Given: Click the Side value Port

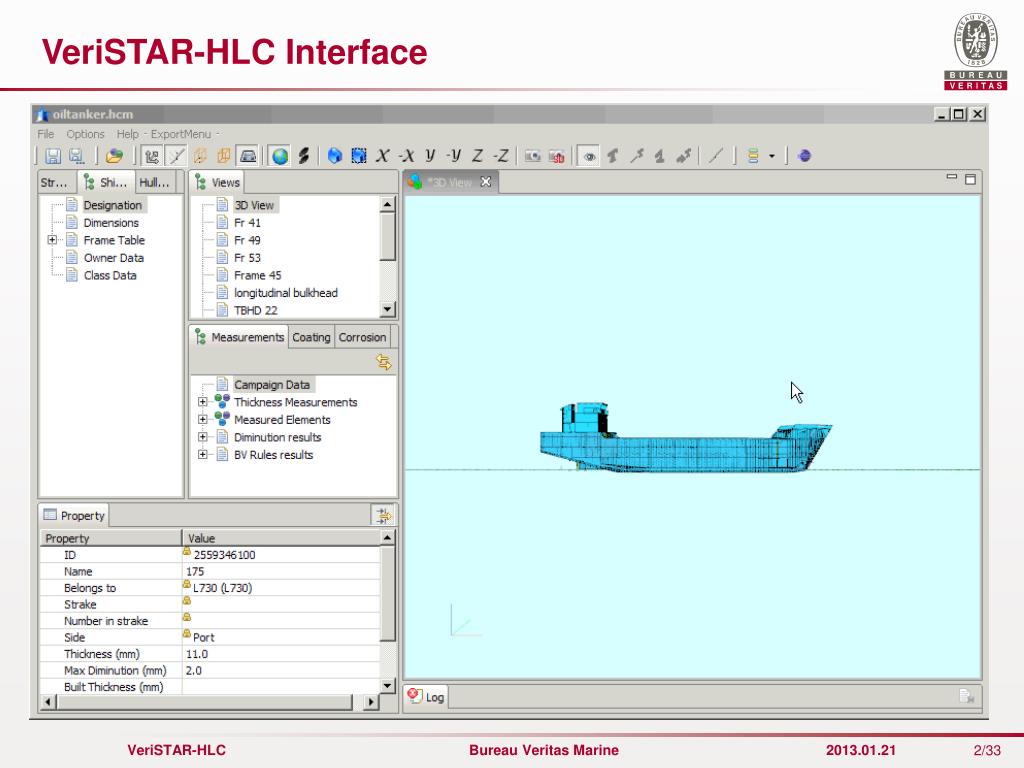Looking at the screenshot, I should coord(203,637).
